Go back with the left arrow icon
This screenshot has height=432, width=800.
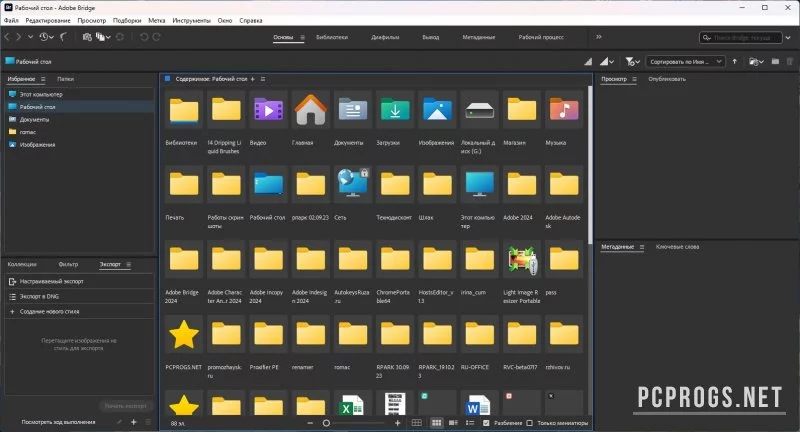[7, 37]
